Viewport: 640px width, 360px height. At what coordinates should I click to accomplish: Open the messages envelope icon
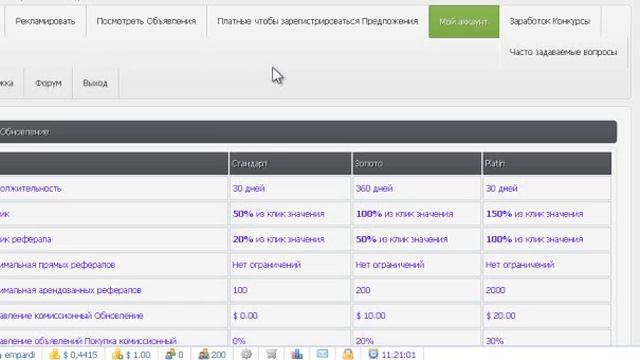click(322, 354)
